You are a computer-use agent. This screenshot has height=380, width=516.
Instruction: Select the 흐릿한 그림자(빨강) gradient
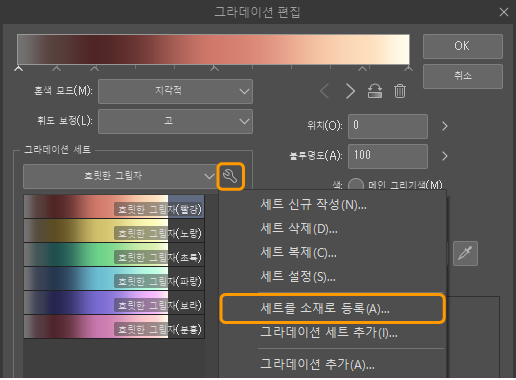point(114,207)
